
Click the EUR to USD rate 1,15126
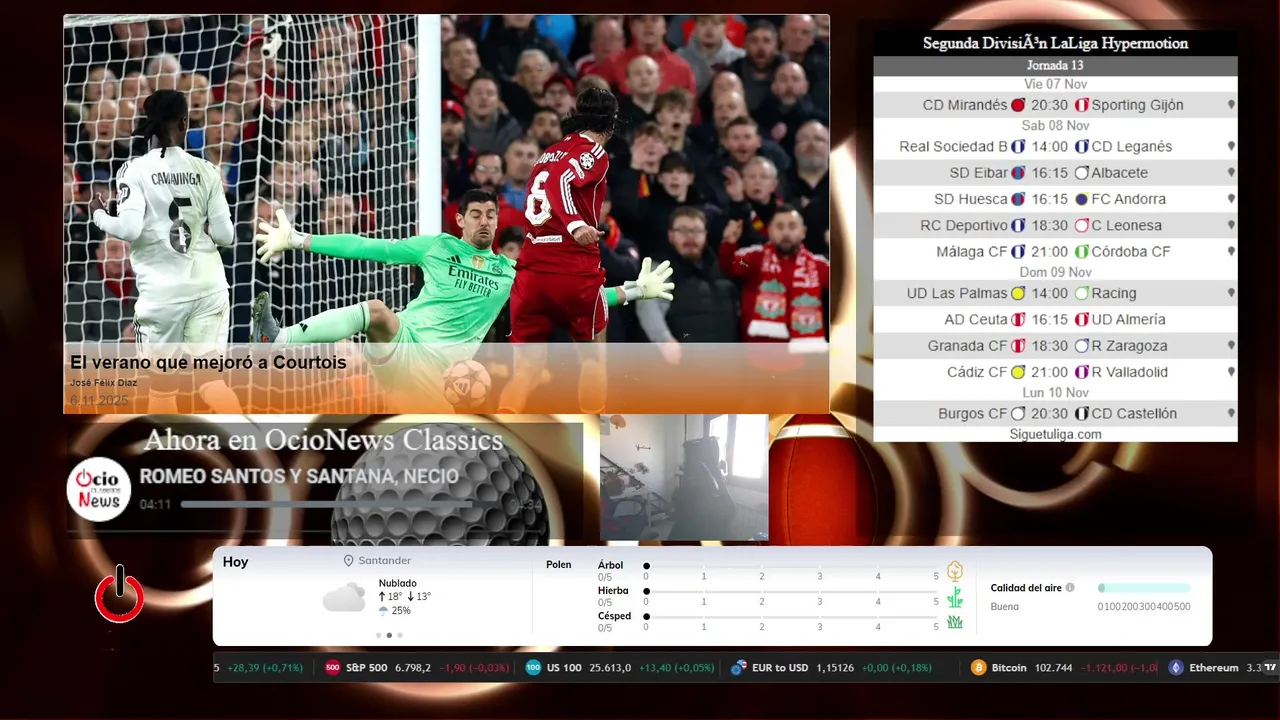click(835, 668)
